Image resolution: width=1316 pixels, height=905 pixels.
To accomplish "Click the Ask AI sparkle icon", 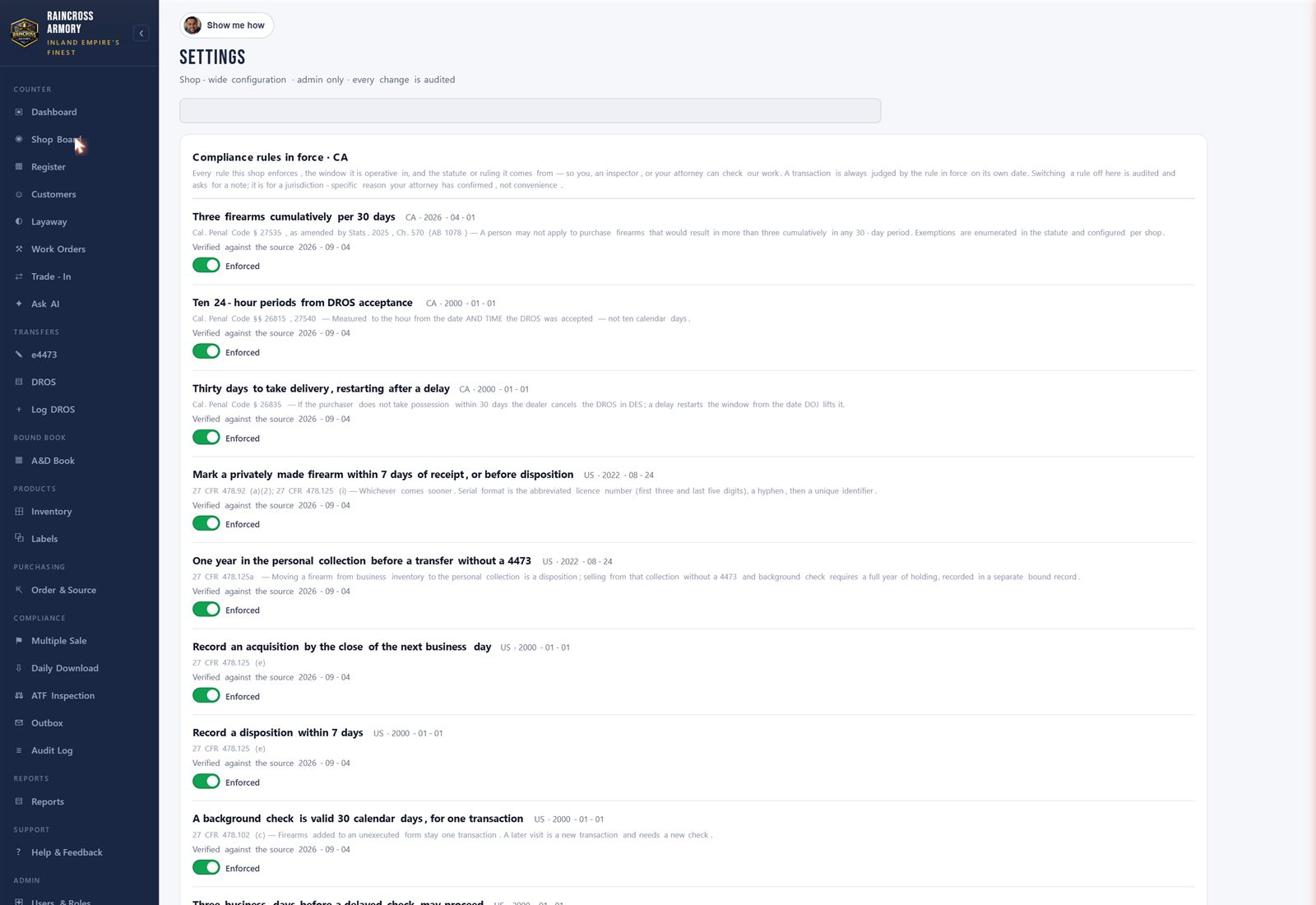I will 19,304.
